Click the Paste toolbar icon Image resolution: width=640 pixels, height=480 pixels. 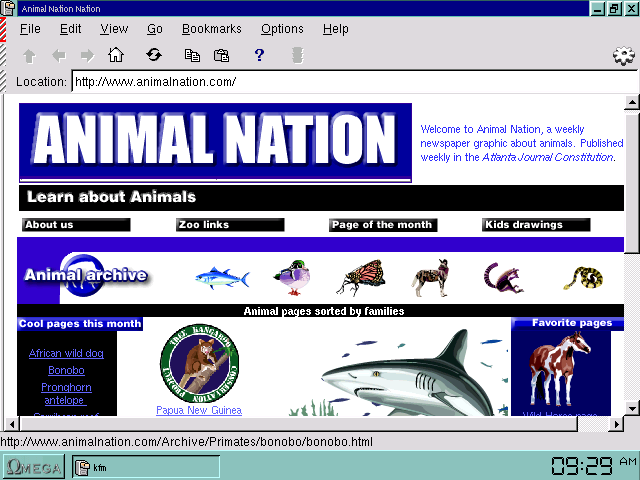(x=222, y=55)
